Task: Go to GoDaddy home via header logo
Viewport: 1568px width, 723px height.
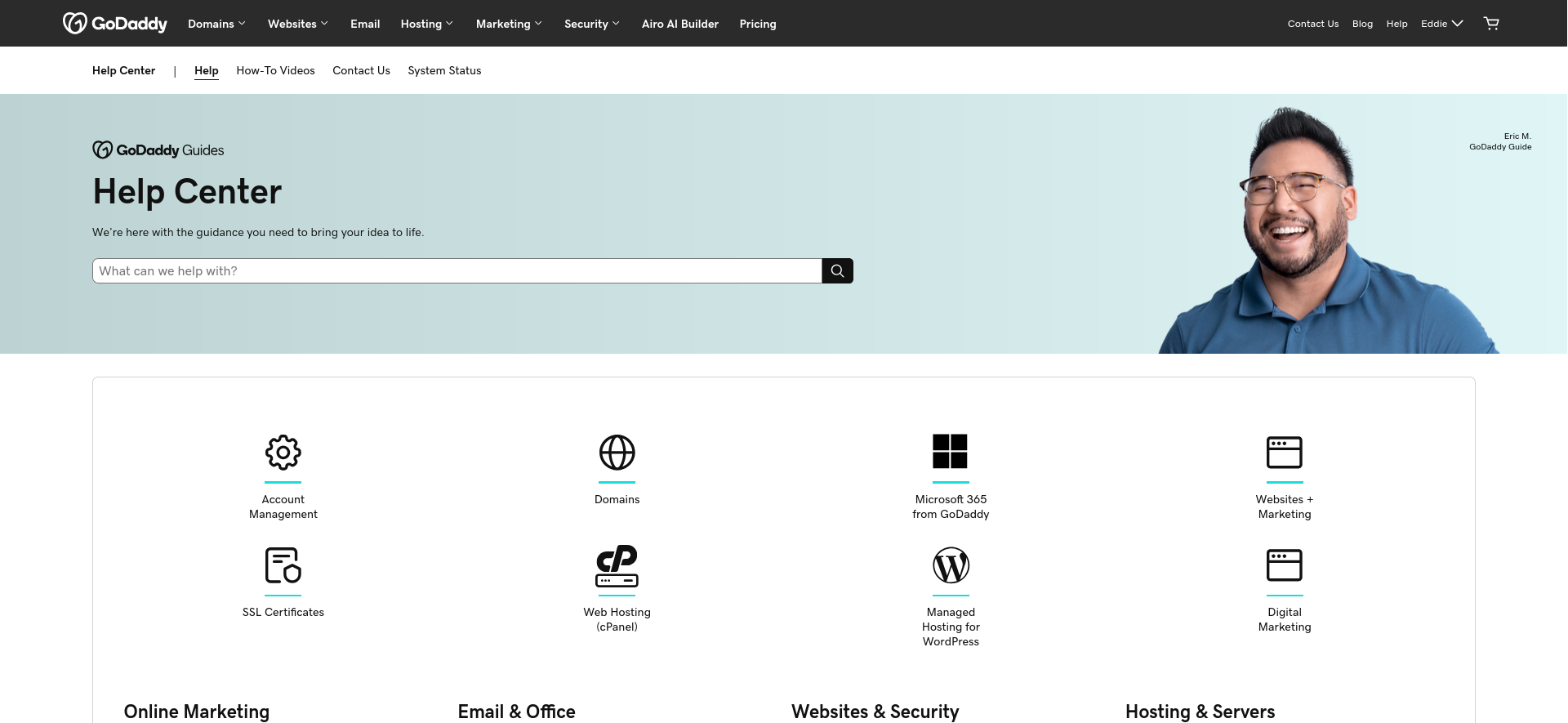Action: (115, 24)
